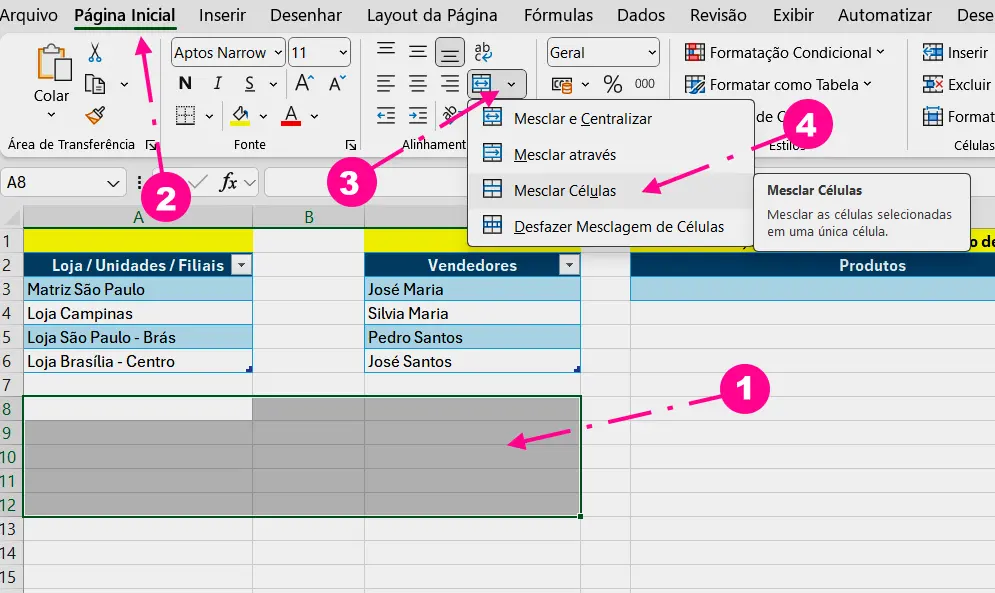Viewport: 995px width, 593px height.
Task: Click the percent style icon
Action: [x=612, y=84]
